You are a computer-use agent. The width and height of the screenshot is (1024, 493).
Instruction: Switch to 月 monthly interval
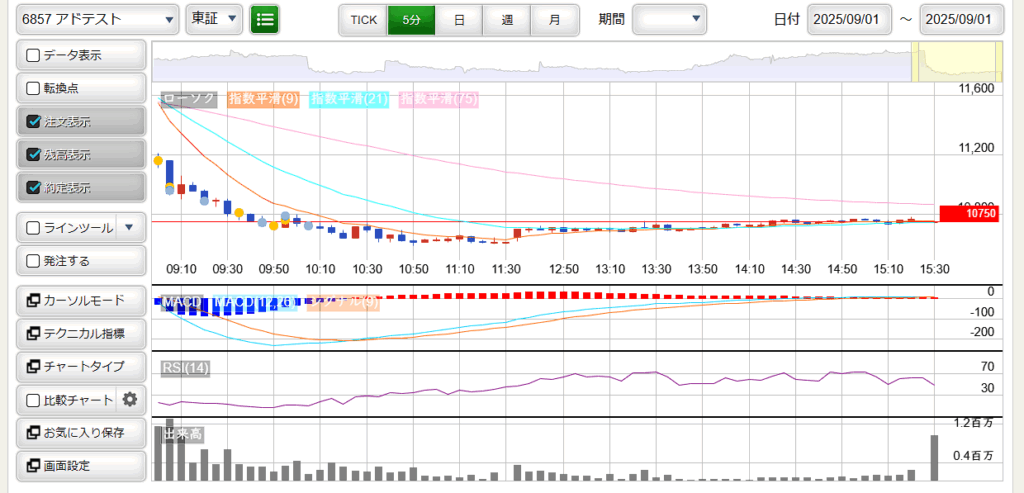(x=554, y=20)
